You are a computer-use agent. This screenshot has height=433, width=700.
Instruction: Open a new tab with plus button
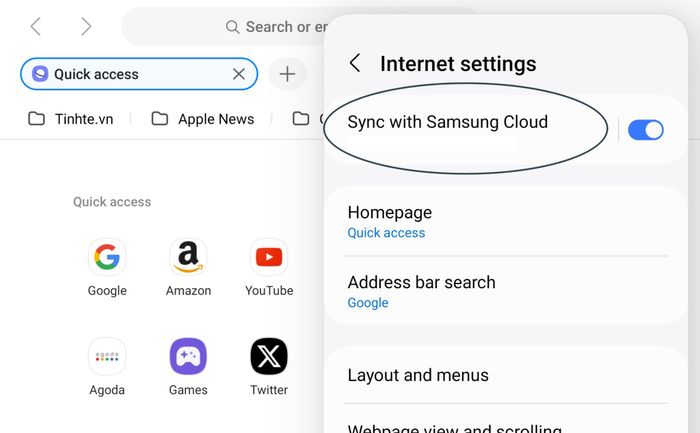[x=288, y=74]
